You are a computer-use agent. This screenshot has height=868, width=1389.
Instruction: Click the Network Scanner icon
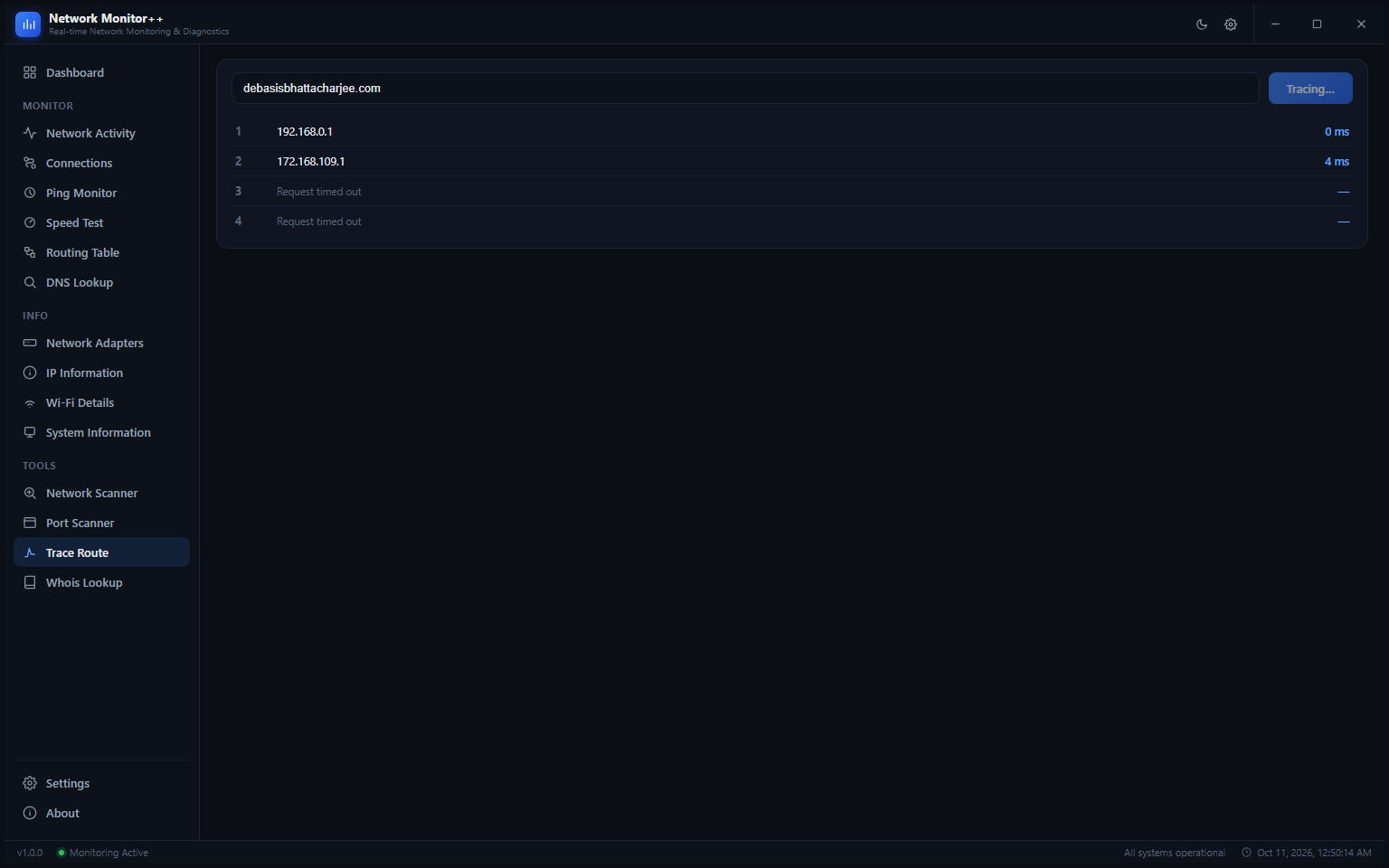point(30,493)
